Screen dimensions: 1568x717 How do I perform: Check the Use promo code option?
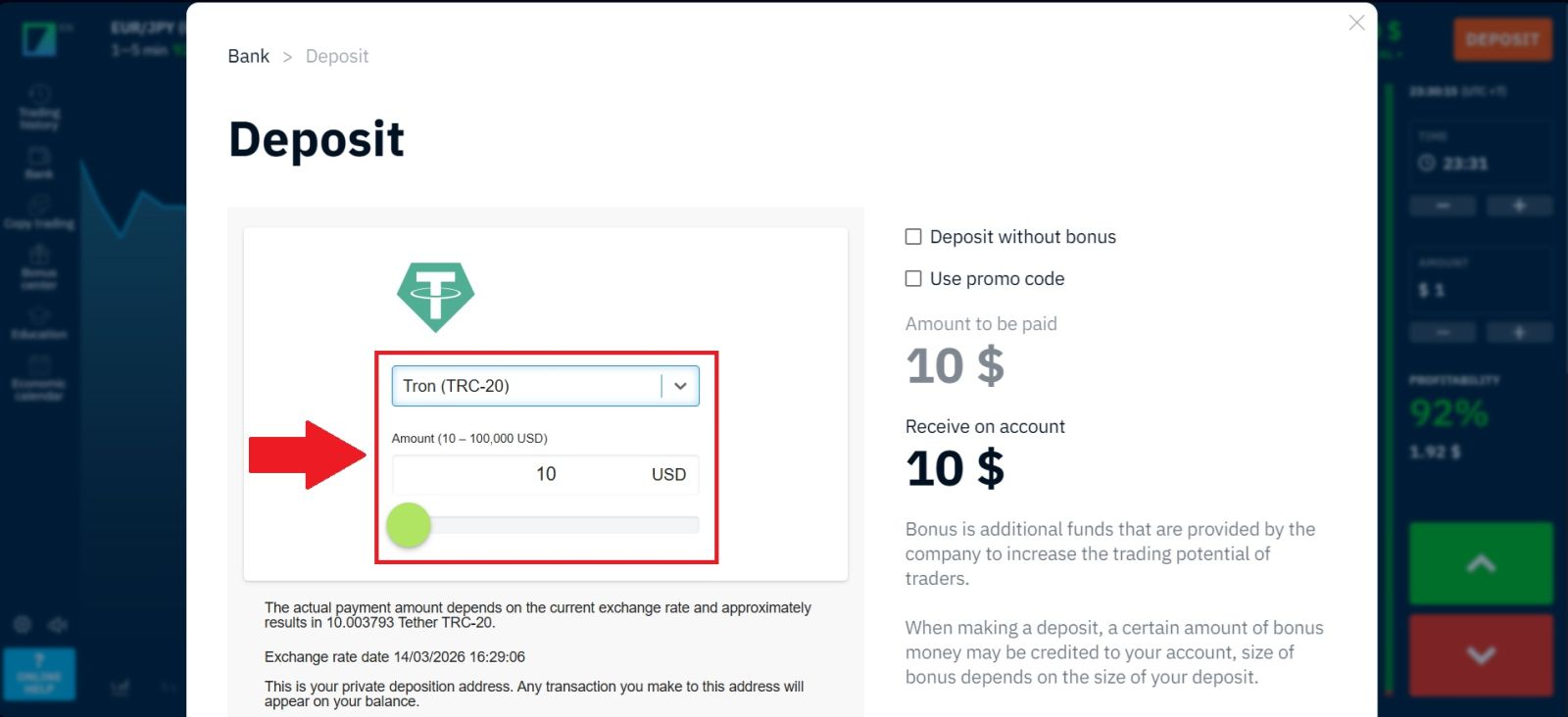[912, 277]
